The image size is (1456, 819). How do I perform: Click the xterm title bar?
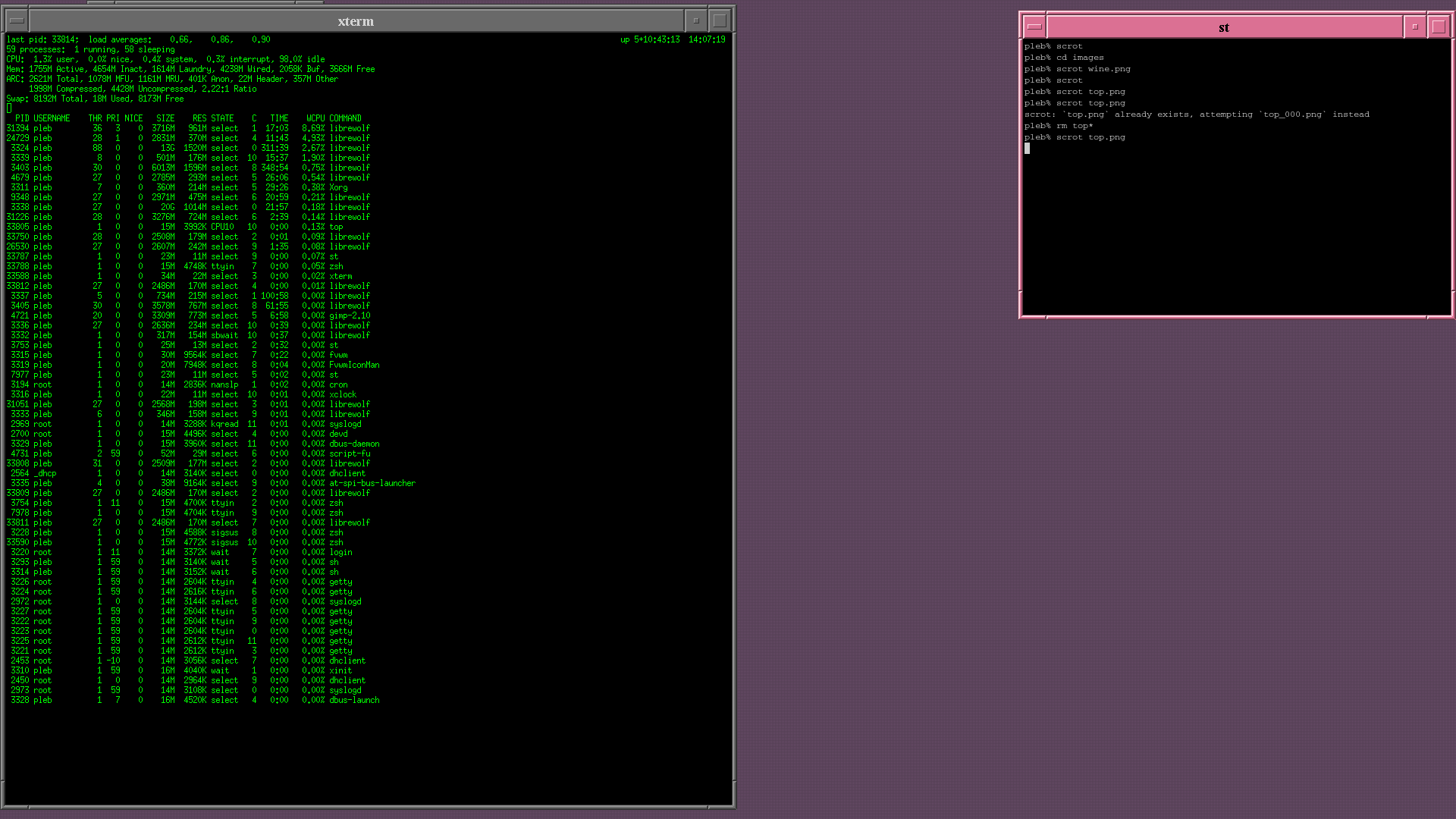click(x=356, y=21)
